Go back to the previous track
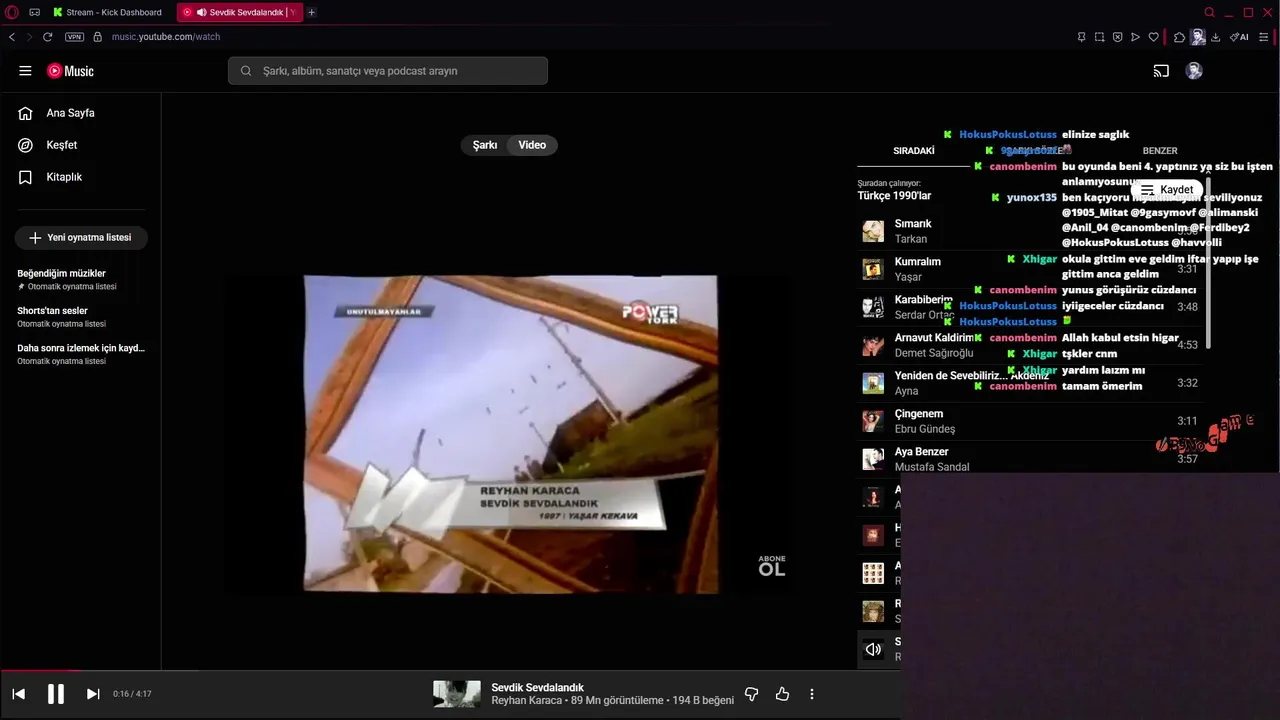Screen dimensions: 1280x720 pos(18,694)
